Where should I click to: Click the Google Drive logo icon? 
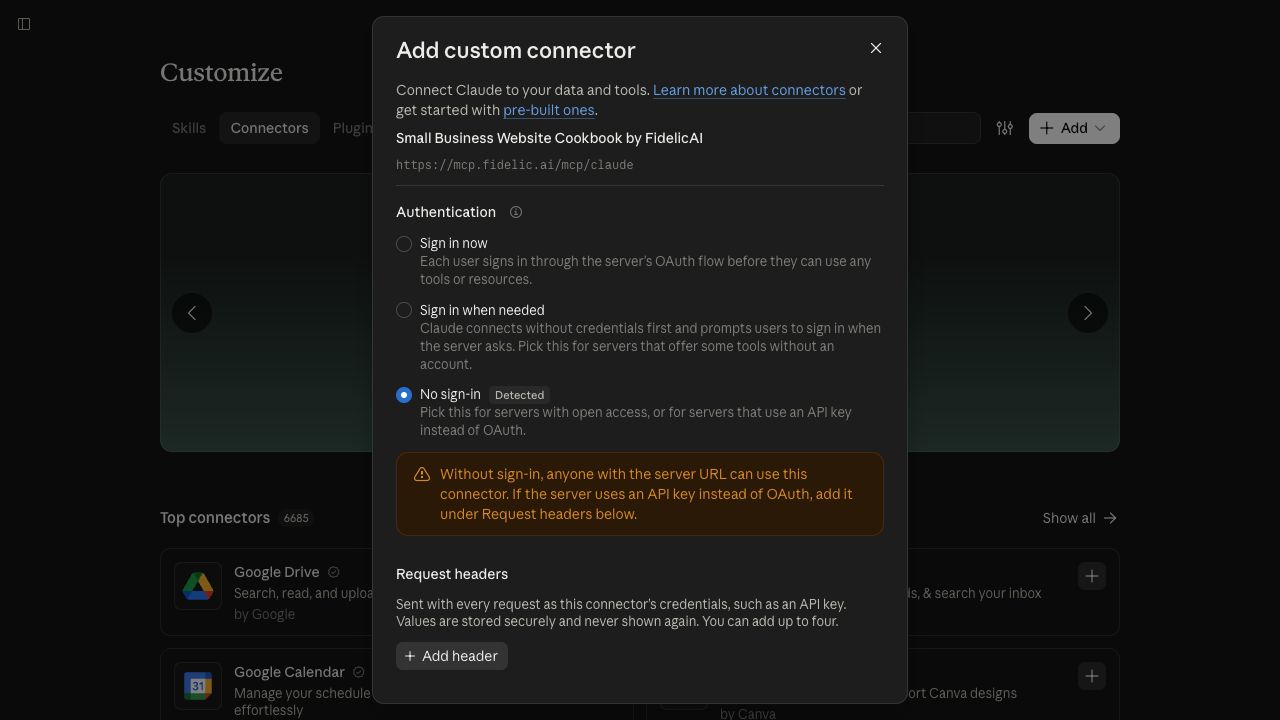[x=198, y=586]
